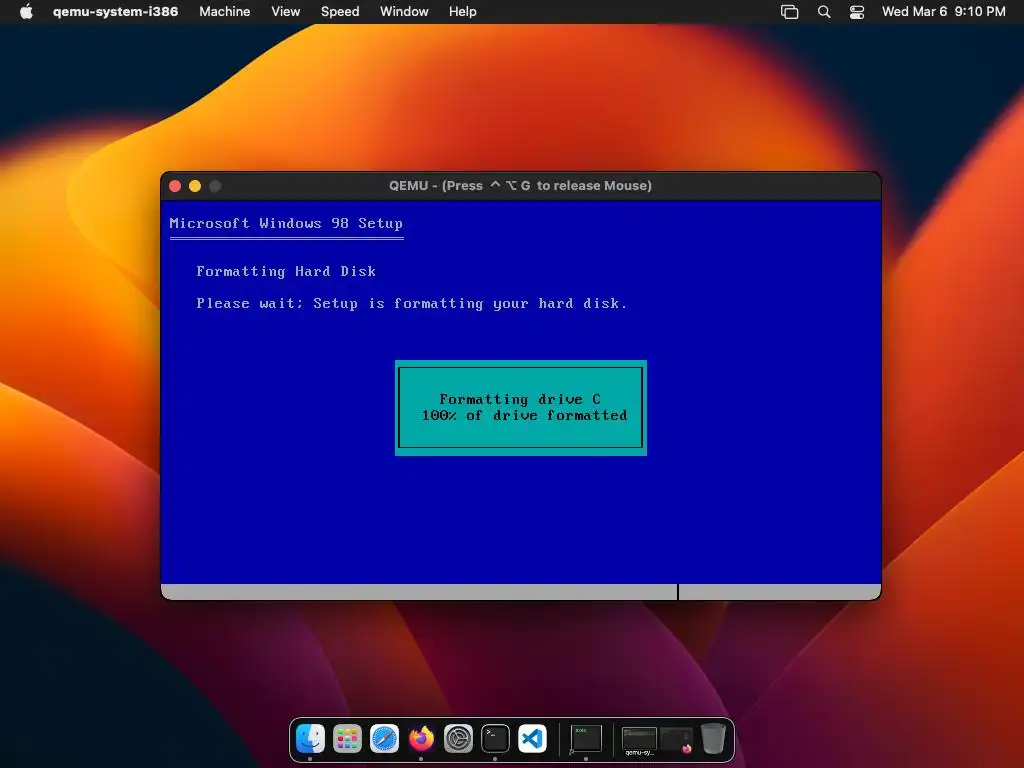Open Launchpad from the Dock
The width and height of the screenshot is (1024, 768).
[x=347, y=739]
